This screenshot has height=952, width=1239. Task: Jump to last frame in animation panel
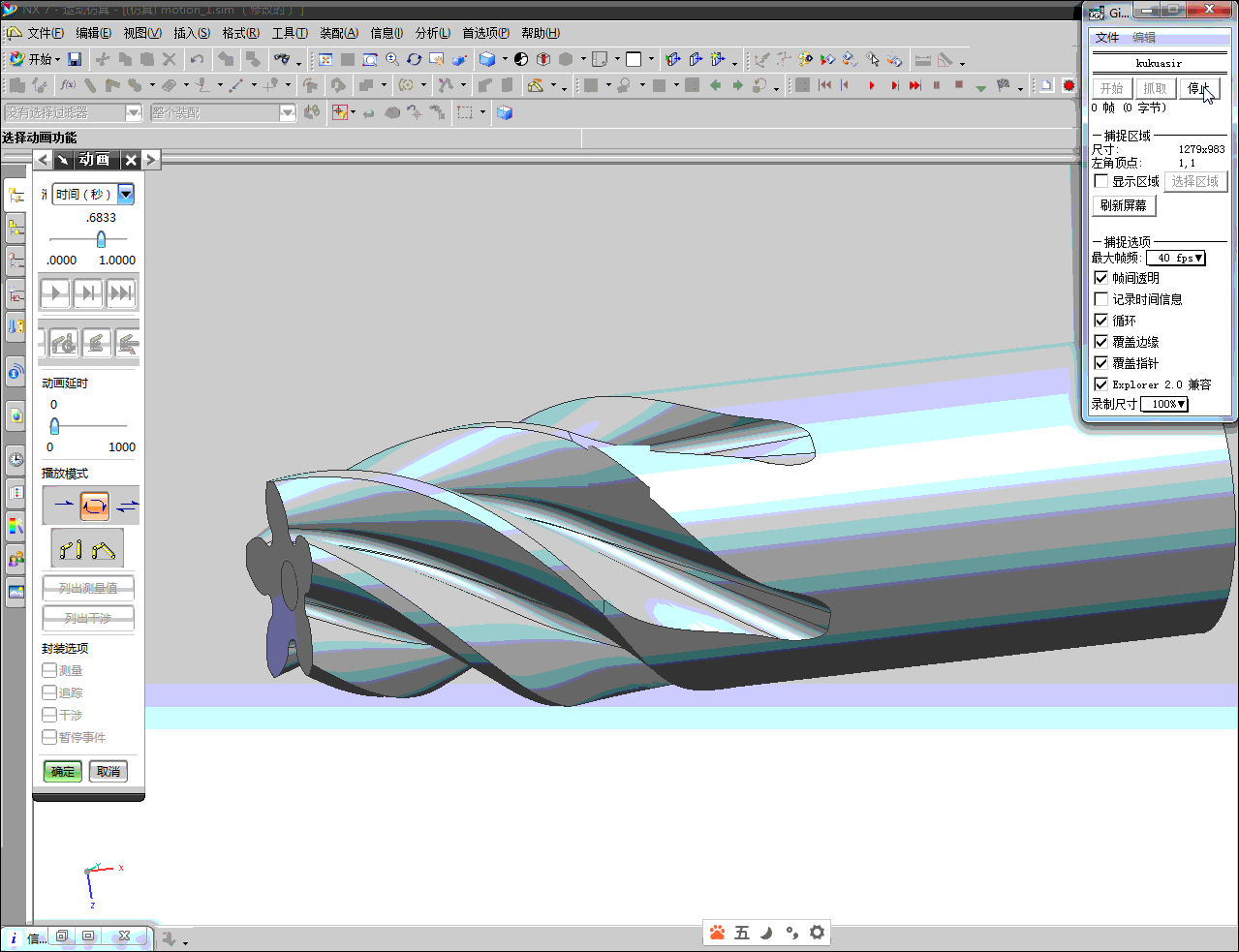point(121,292)
